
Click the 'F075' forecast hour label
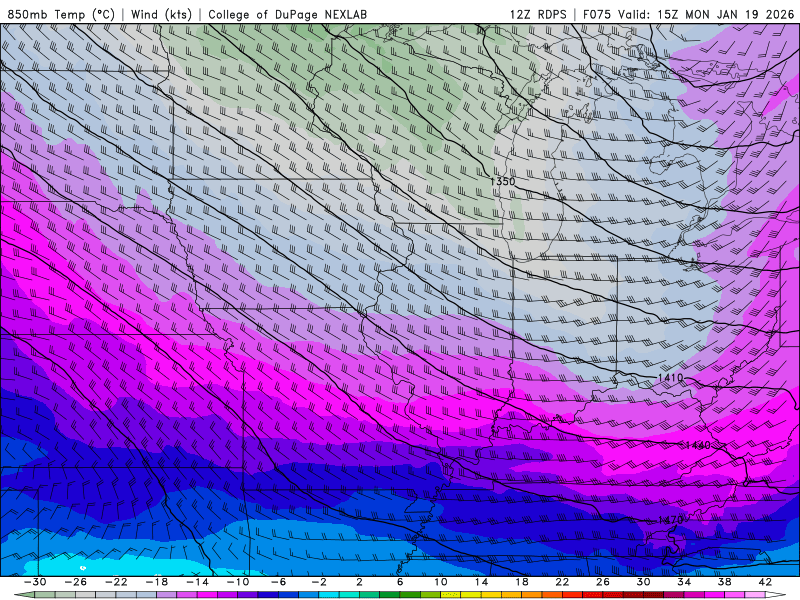coord(597,14)
